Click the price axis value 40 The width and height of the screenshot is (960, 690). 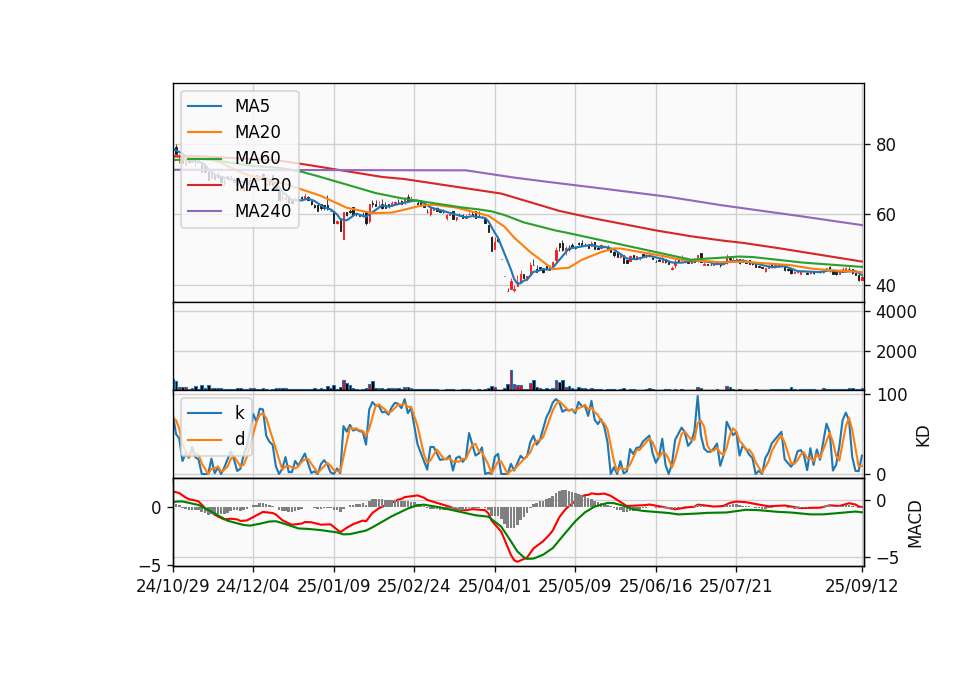click(886, 286)
